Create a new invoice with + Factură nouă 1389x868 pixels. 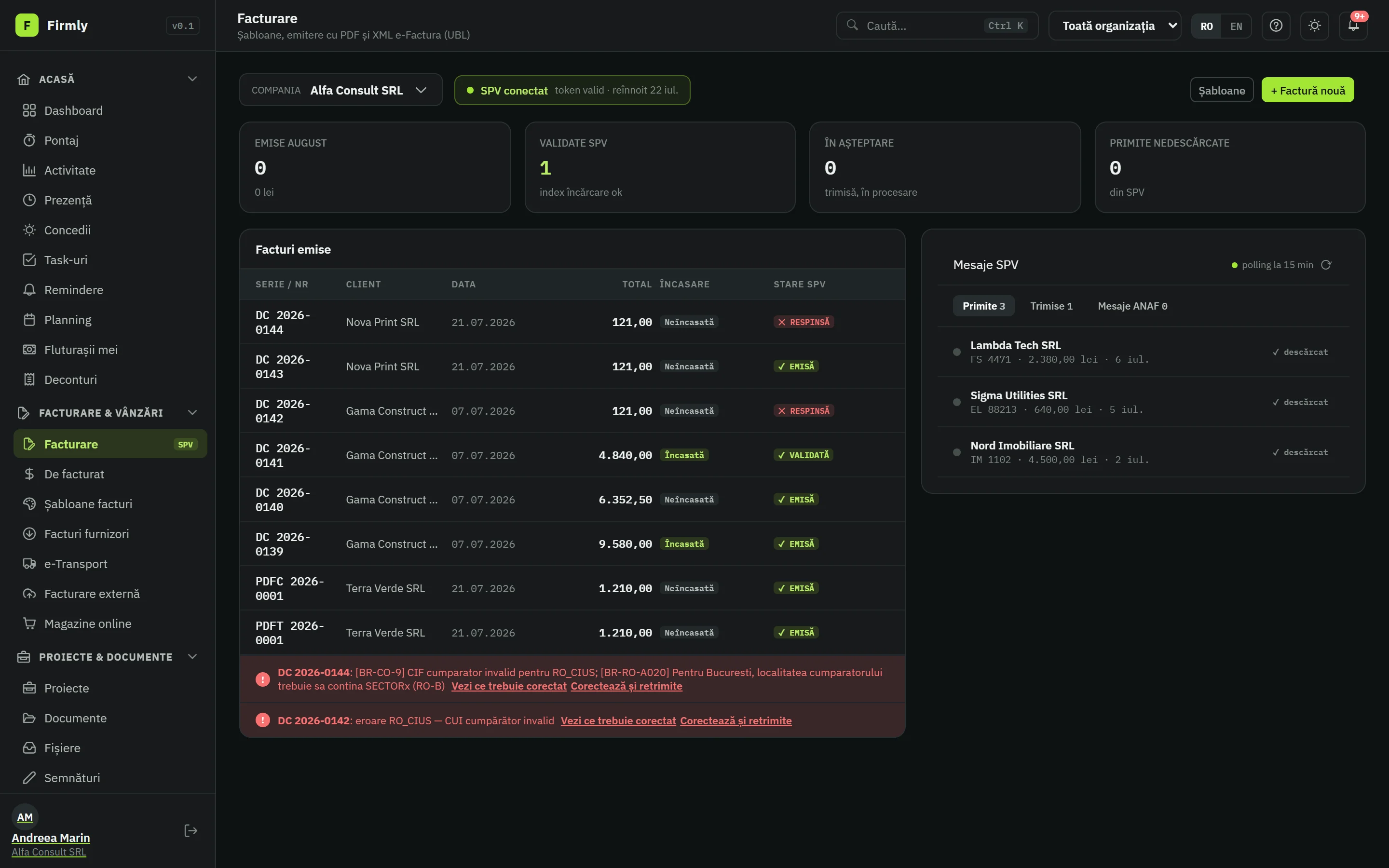click(x=1307, y=90)
